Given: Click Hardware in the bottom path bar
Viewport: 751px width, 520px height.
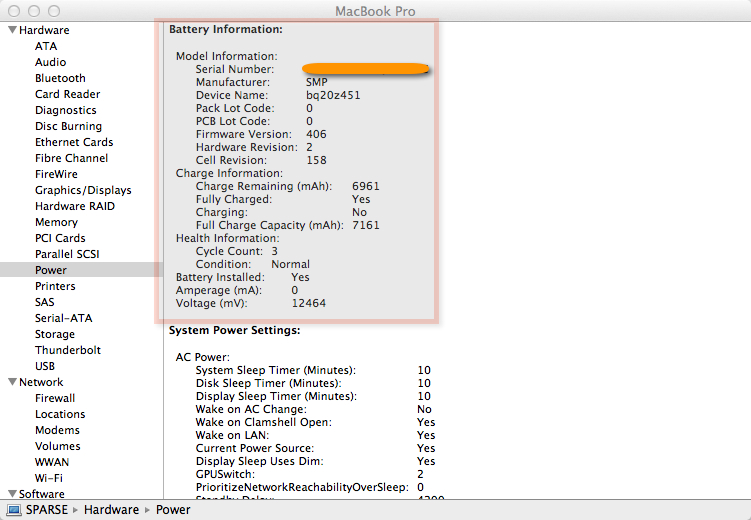Looking at the screenshot, I should 112,509.
